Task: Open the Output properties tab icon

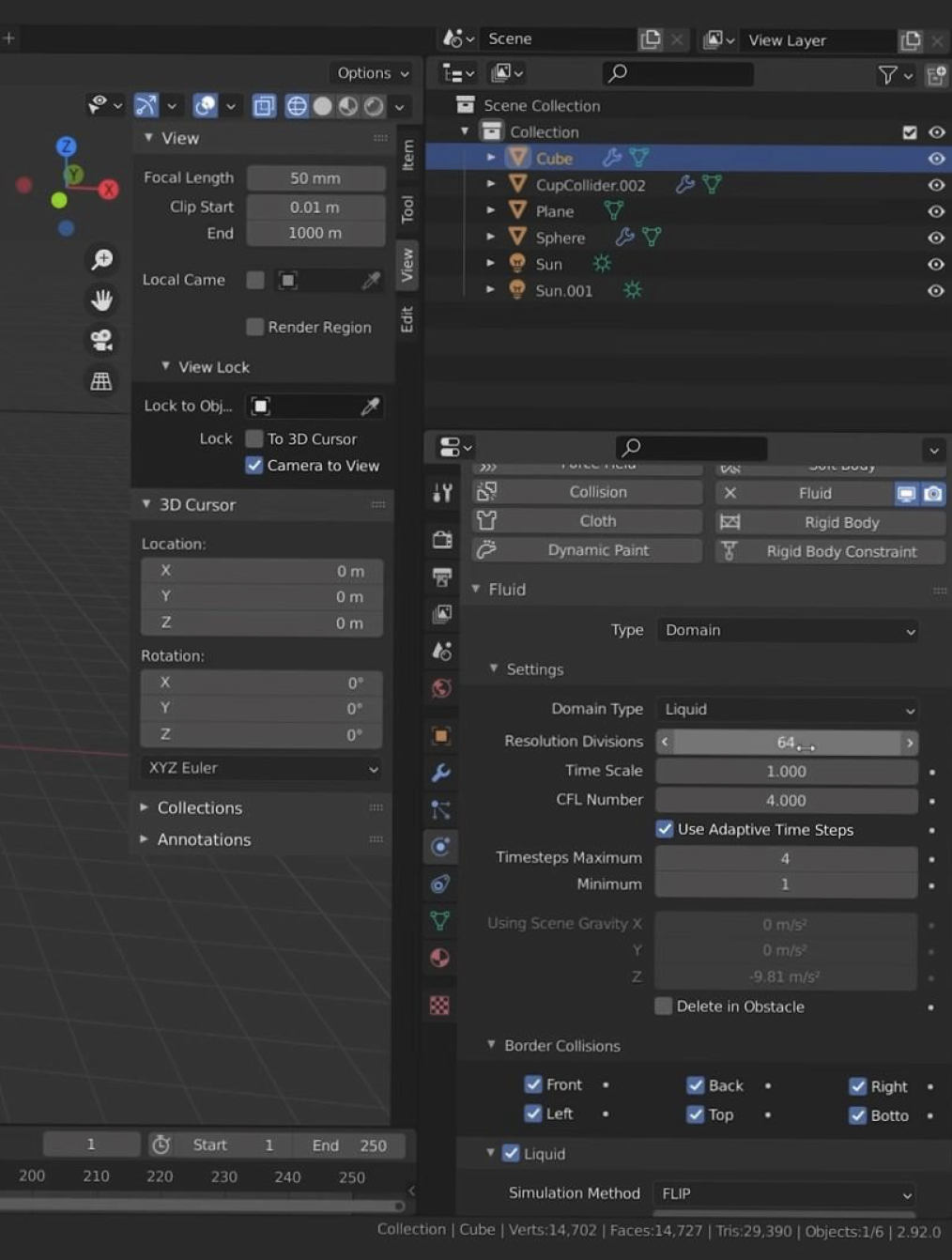Action: click(x=441, y=576)
